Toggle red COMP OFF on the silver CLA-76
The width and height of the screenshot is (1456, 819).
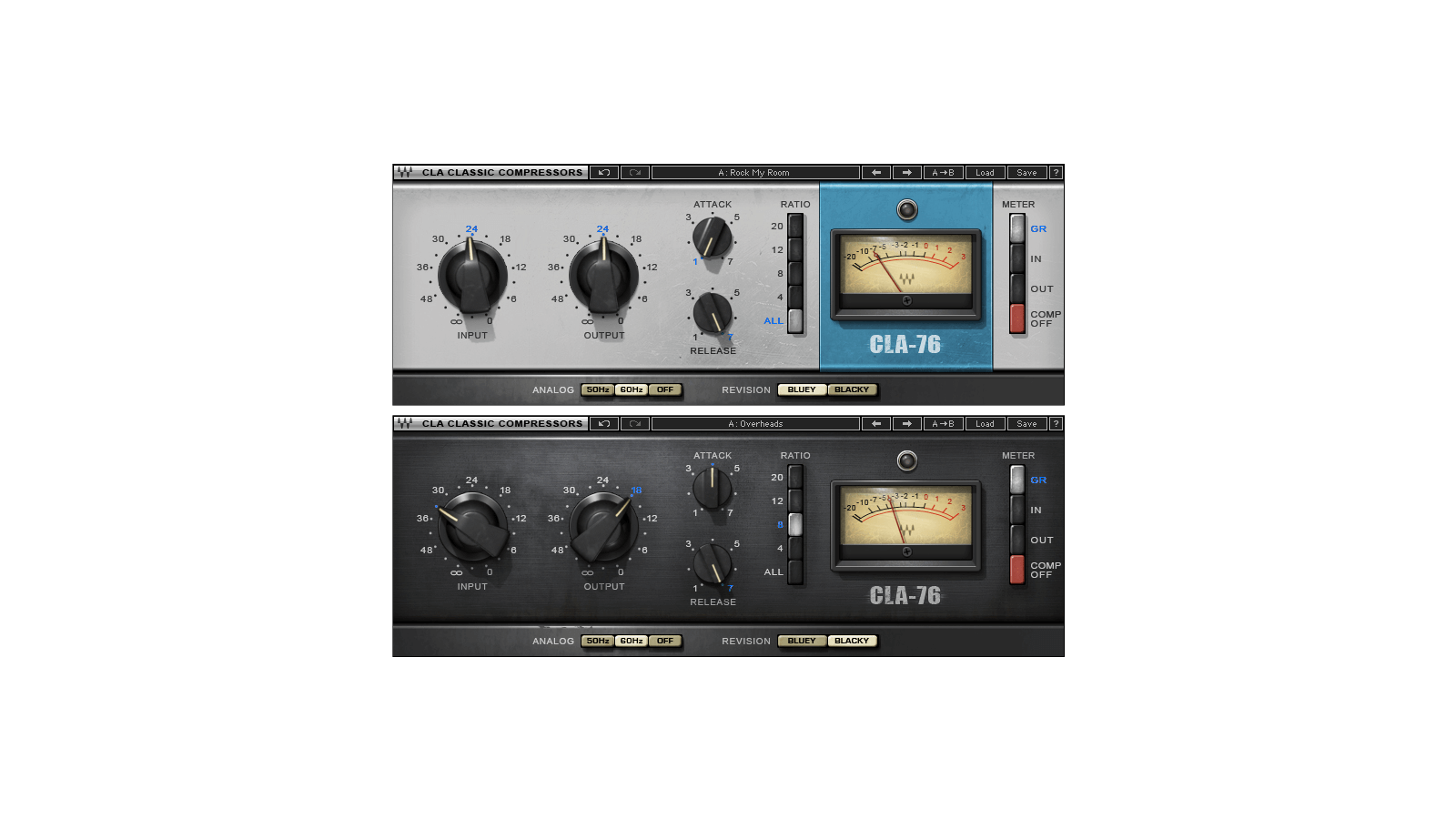pos(1017,318)
